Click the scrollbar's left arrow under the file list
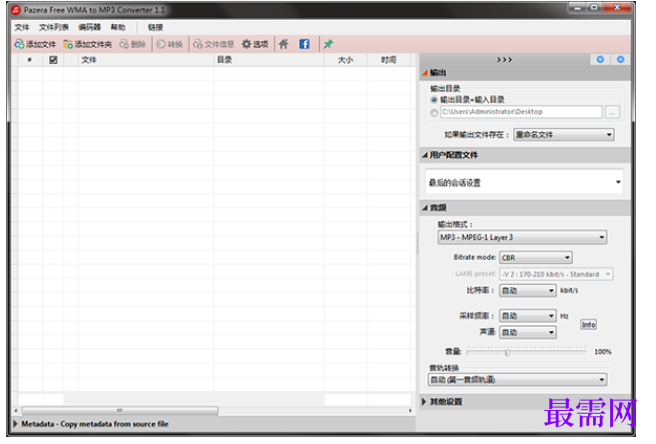Image resolution: width=656 pixels, height=444 pixels. click(15, 411)
